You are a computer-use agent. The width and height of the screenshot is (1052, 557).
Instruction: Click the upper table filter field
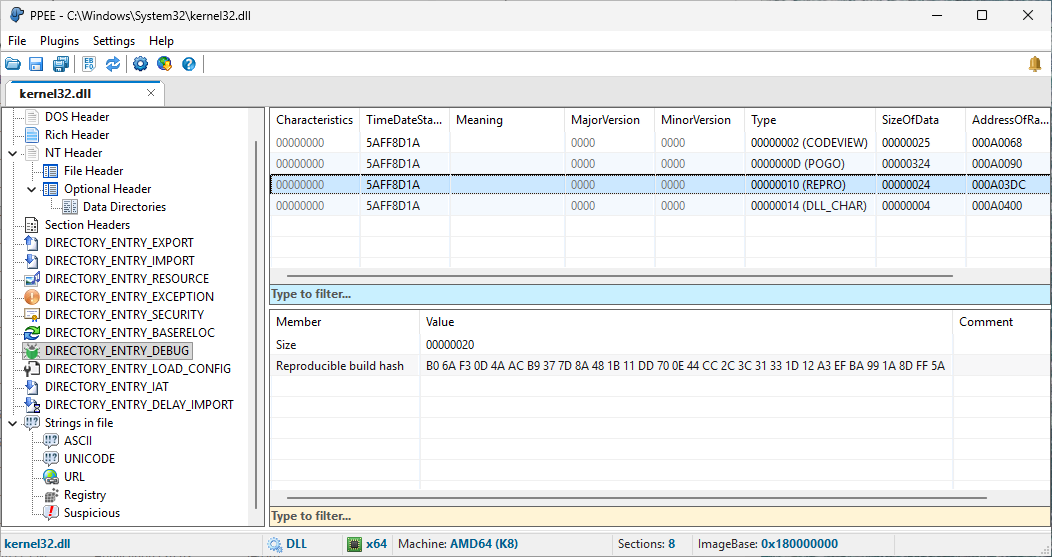point(660,294)
